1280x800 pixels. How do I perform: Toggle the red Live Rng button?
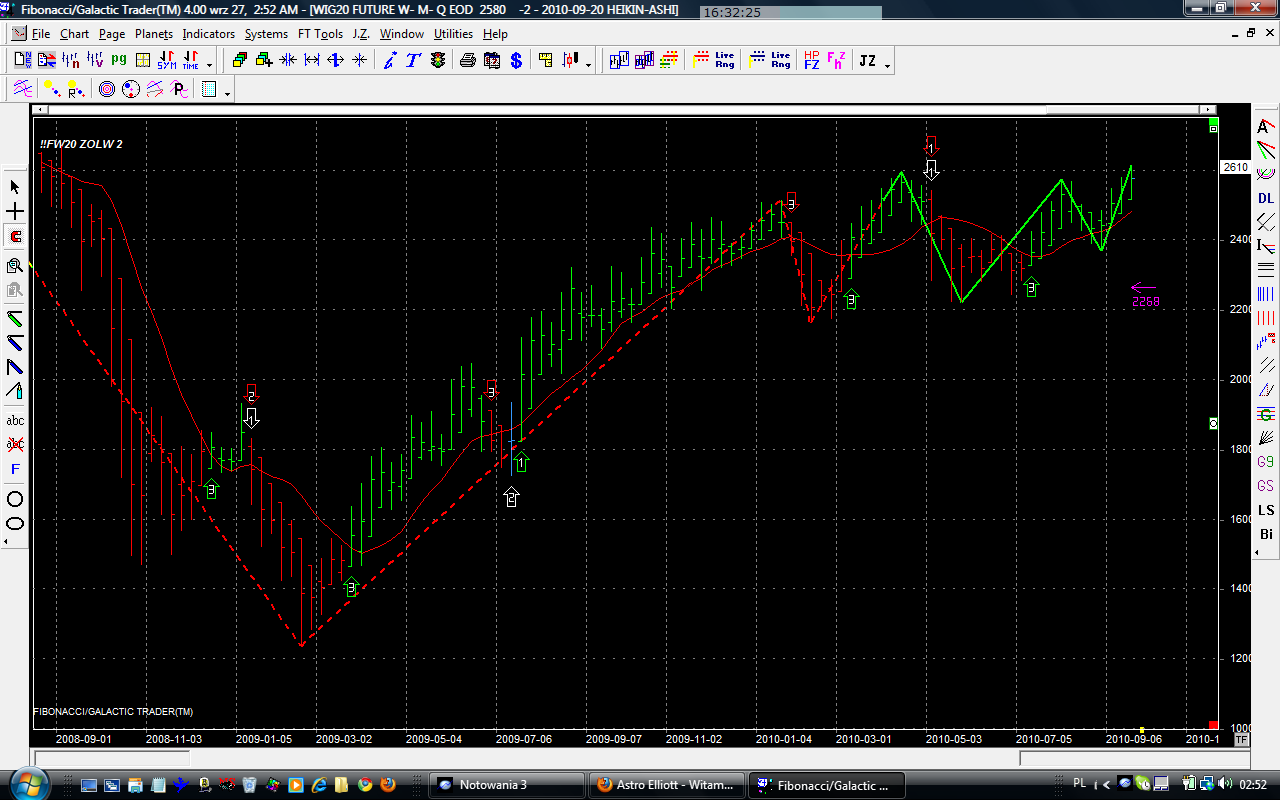point(713,61)
